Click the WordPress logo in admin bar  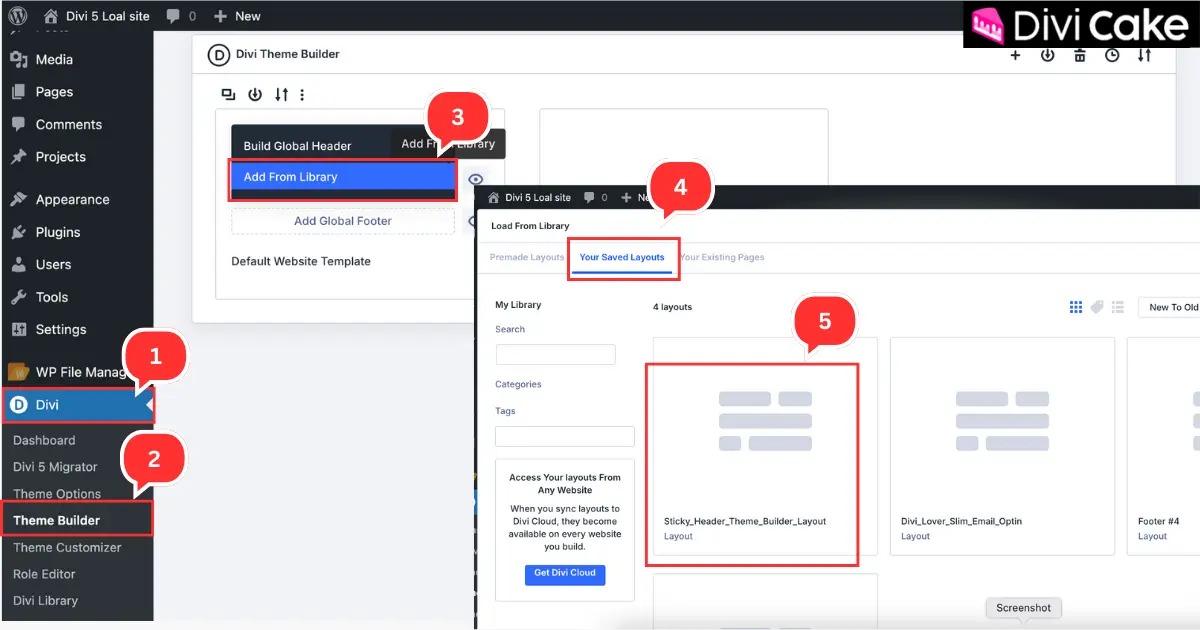click(18, 16)
